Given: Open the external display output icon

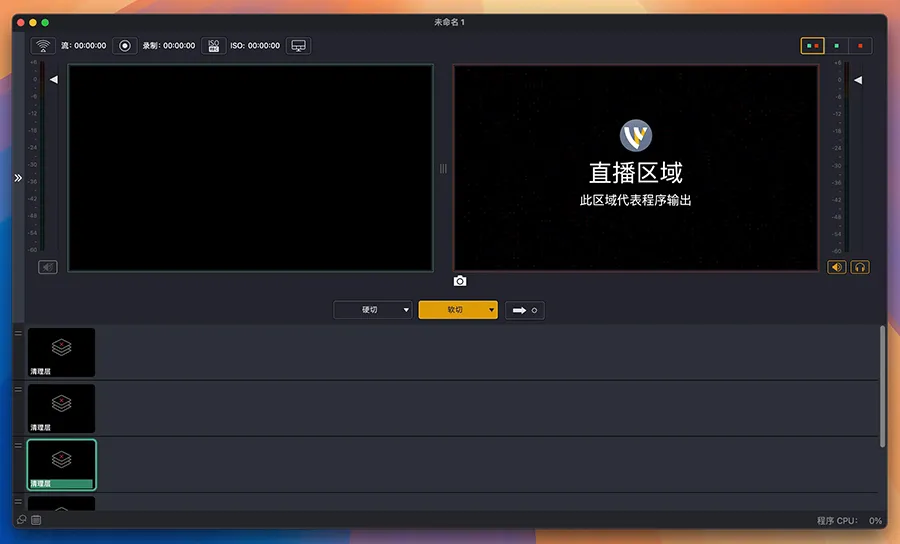Looking at the screenshot, I should pyautogui.click(x=298, y=46).
